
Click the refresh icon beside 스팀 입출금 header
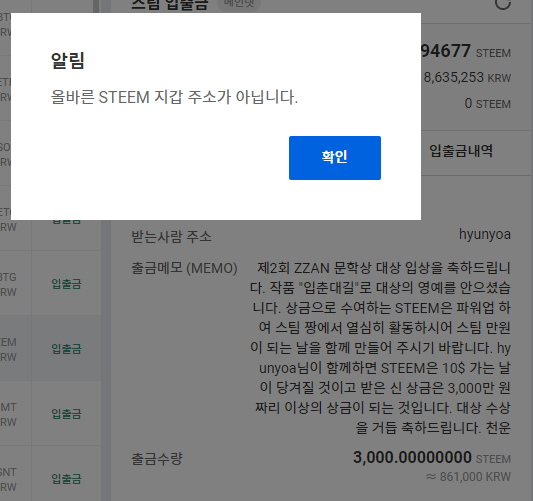click(503, 4)
